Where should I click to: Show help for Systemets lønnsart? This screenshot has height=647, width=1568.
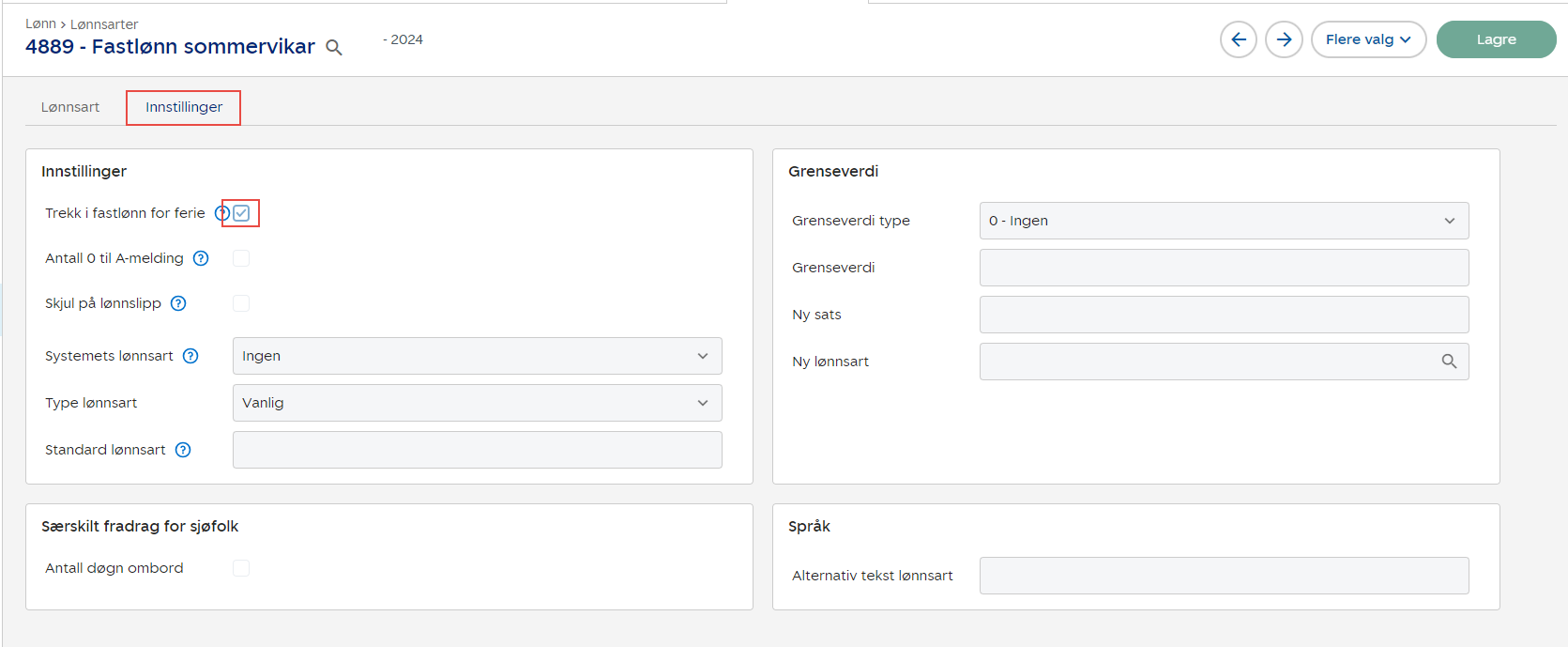click(190, 356)
